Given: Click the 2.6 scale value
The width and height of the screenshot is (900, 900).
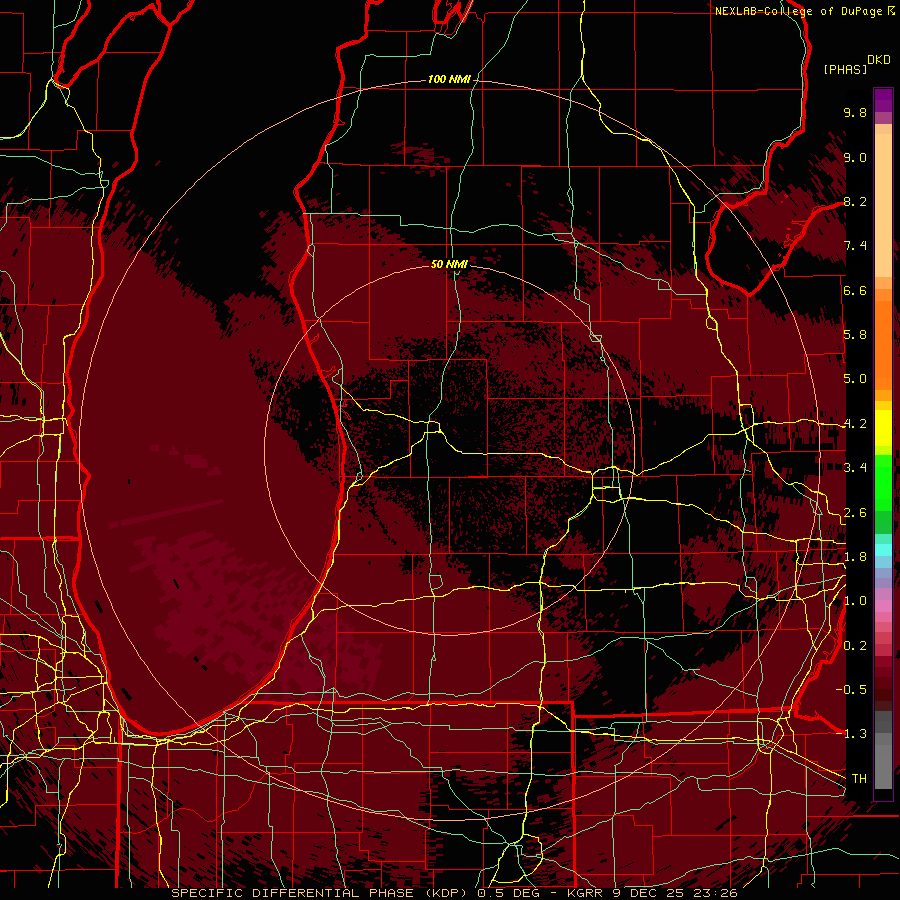Looking at the screenshot, I should [855, 513].
